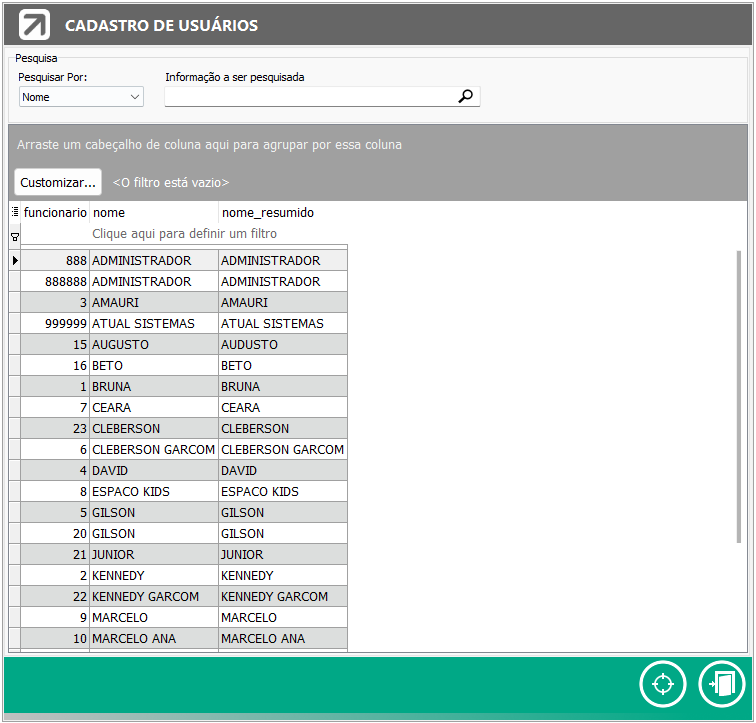The height and width of the screenshot is (723, 756).
Task: Click KENNEDY GARCOM in nome_resumido column
Action: [283, 596]
